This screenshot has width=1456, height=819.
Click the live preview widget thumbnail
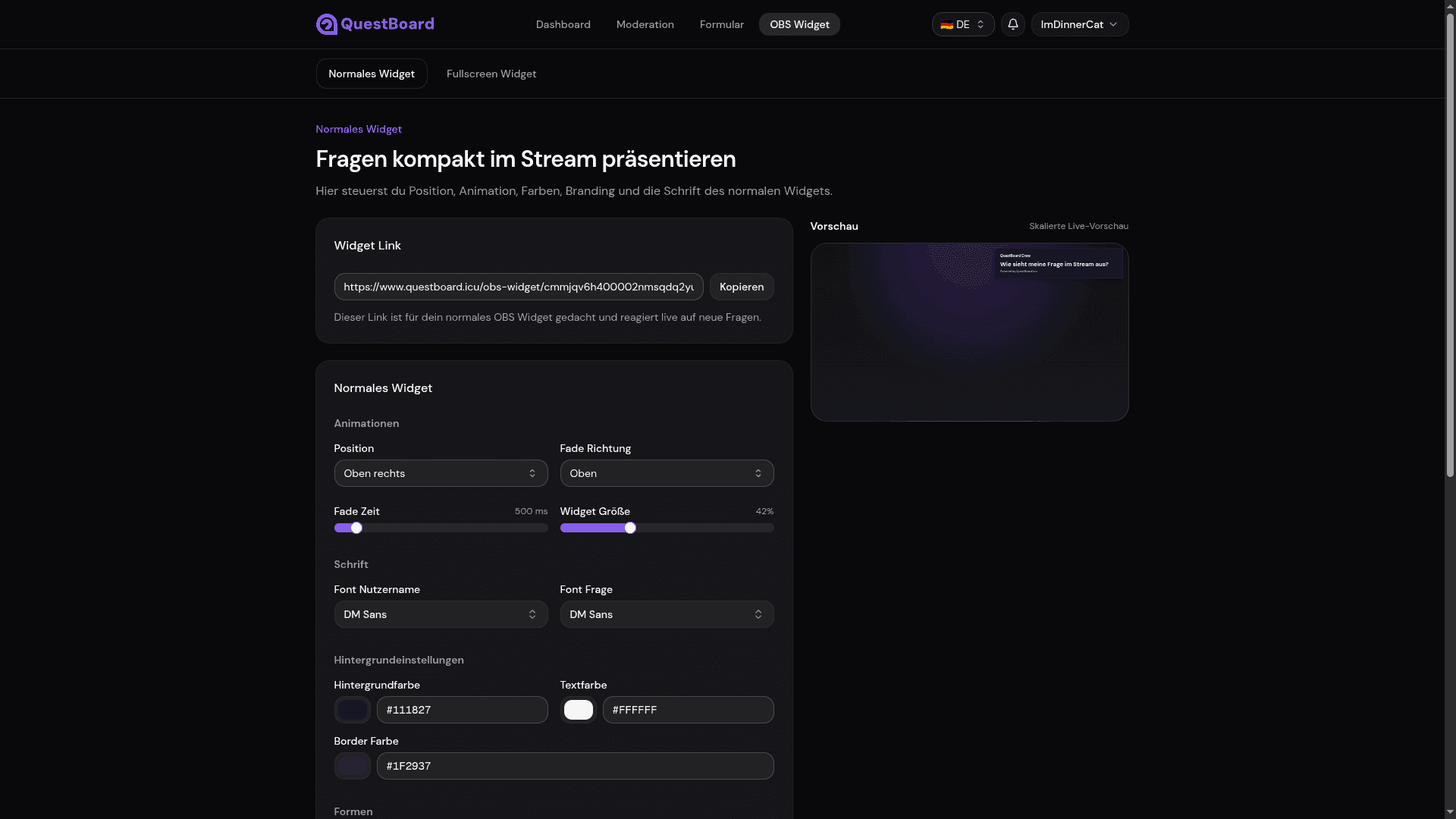(x=1059, y=263)
